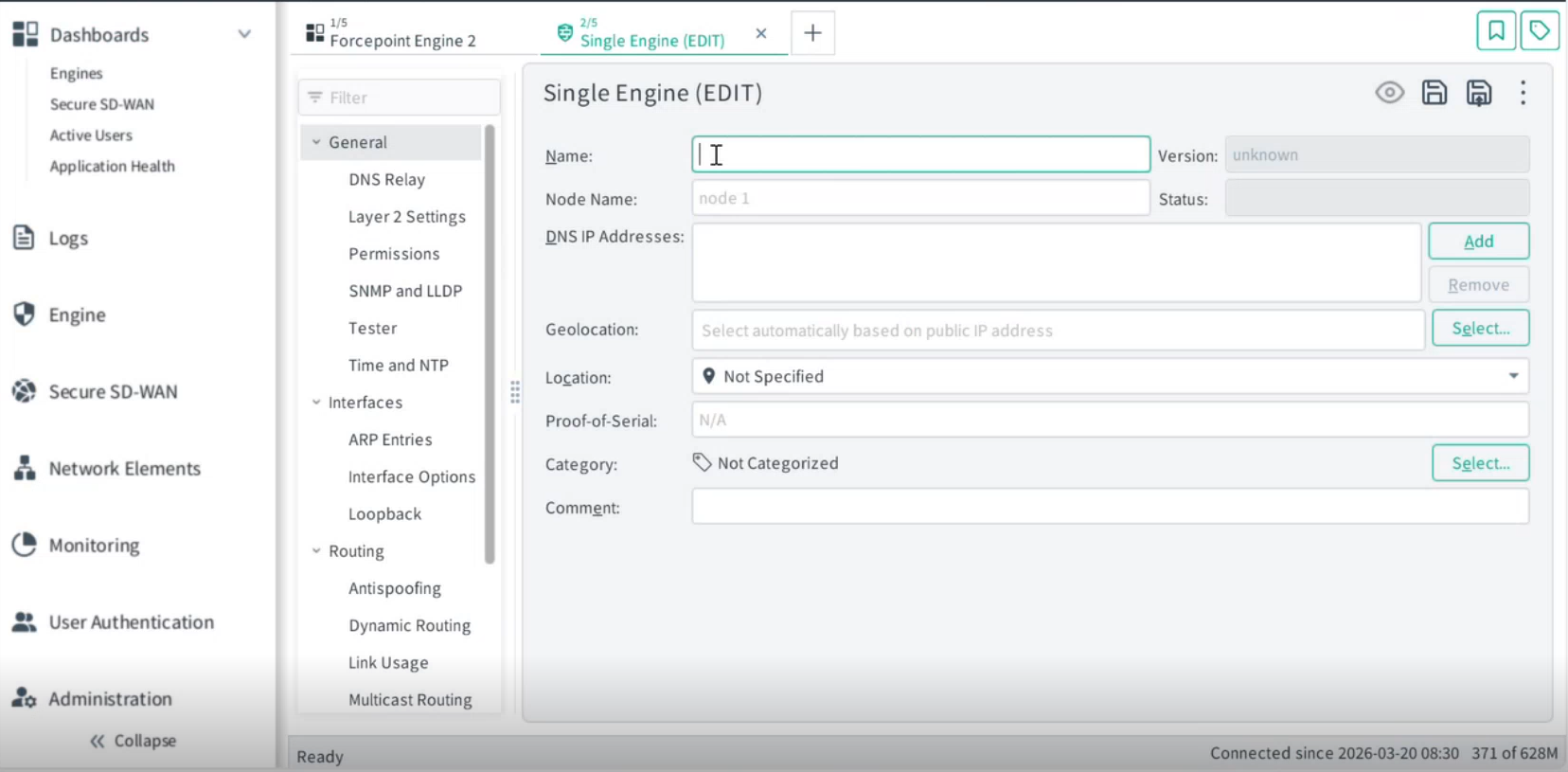
Task: Select Permissions in tree
Action: (394, 253)
